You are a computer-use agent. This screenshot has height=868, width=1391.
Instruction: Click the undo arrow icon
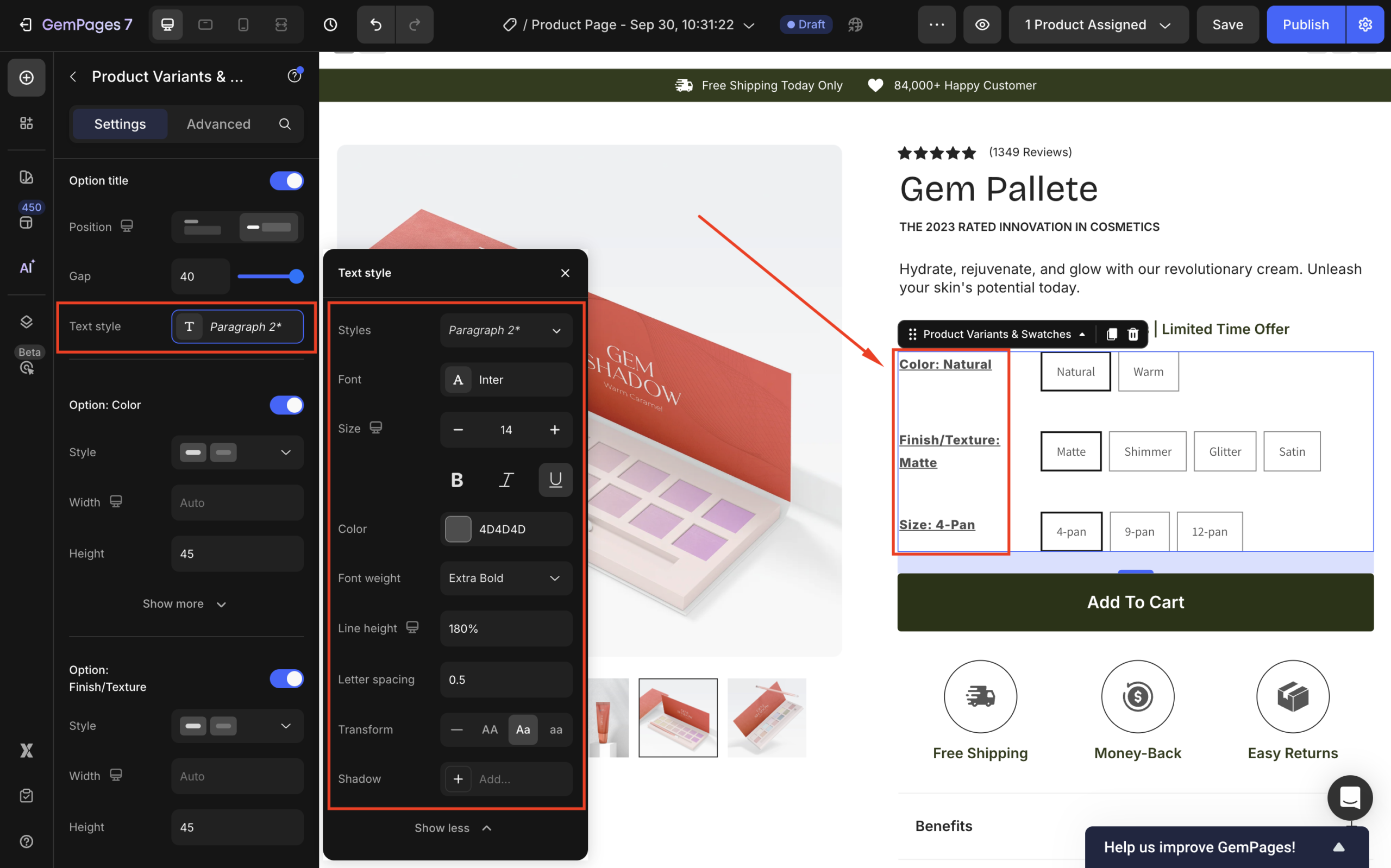[375, 24]
